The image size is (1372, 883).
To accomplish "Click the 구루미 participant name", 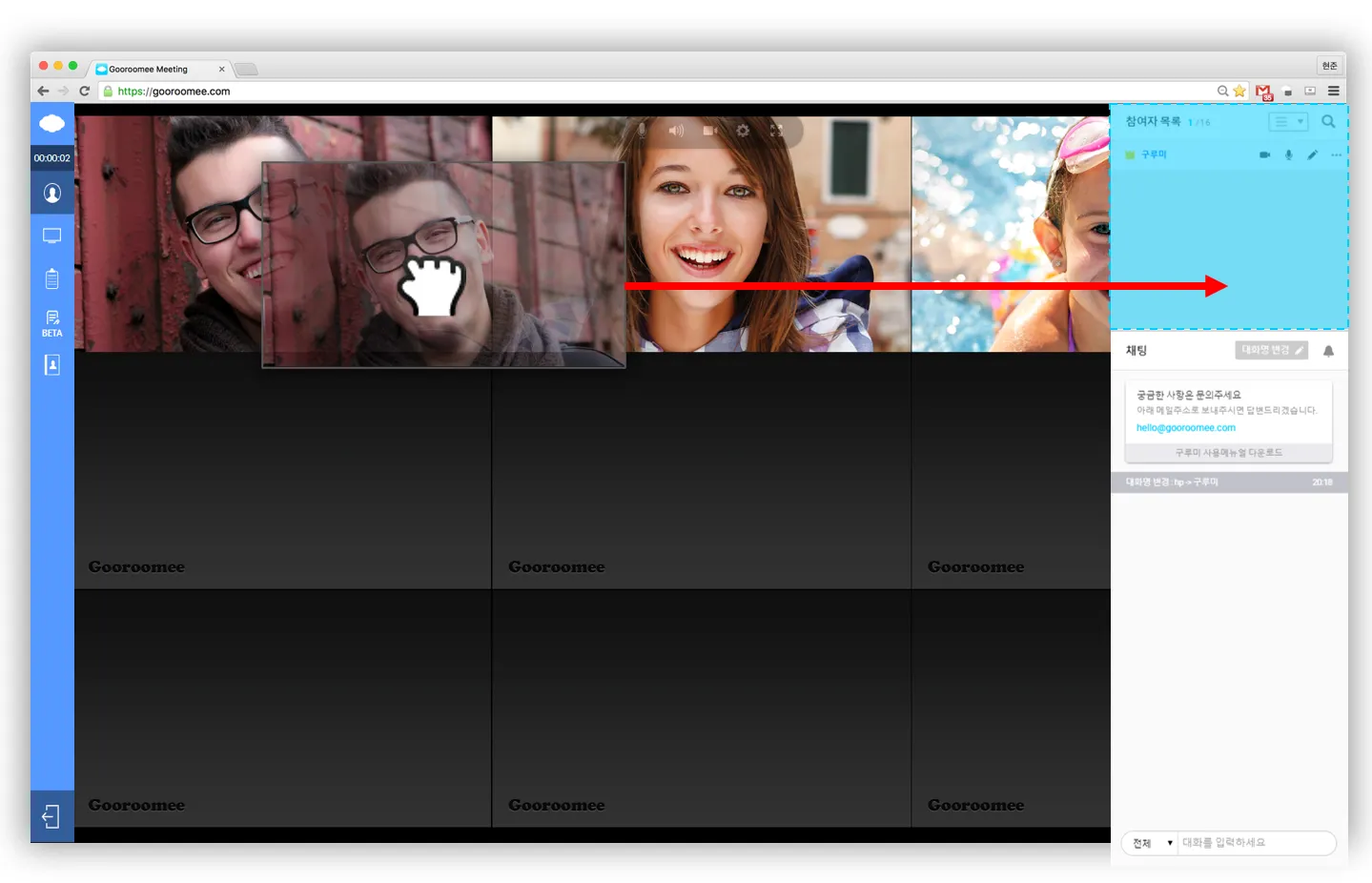I will (x=1154, y=154).
